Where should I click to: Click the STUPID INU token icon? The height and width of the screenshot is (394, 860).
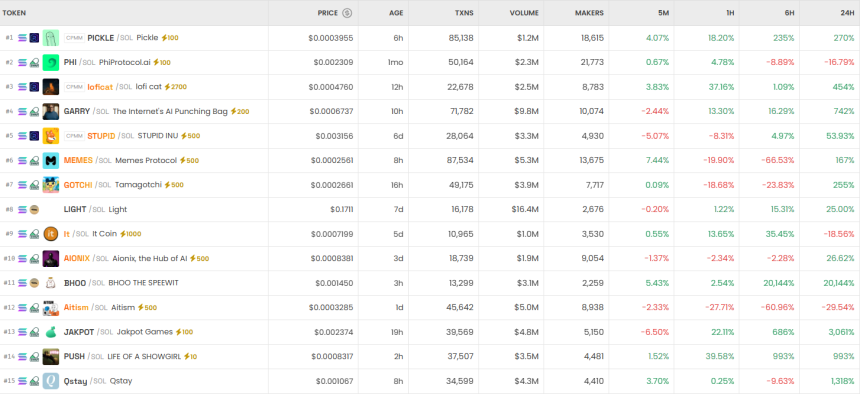coord(51,136)
